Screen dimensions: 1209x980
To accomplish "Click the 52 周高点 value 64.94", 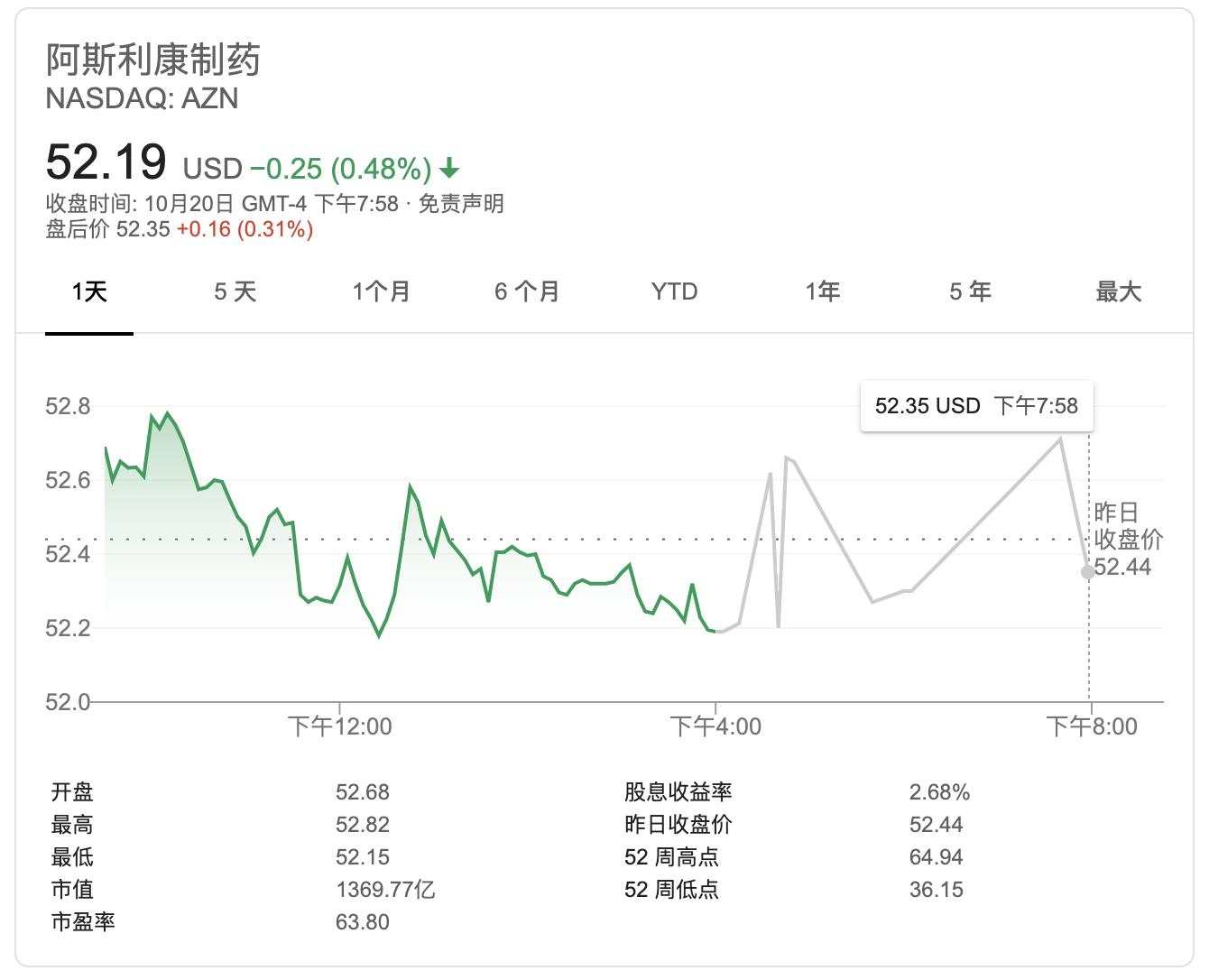I will tap(937, 857).
